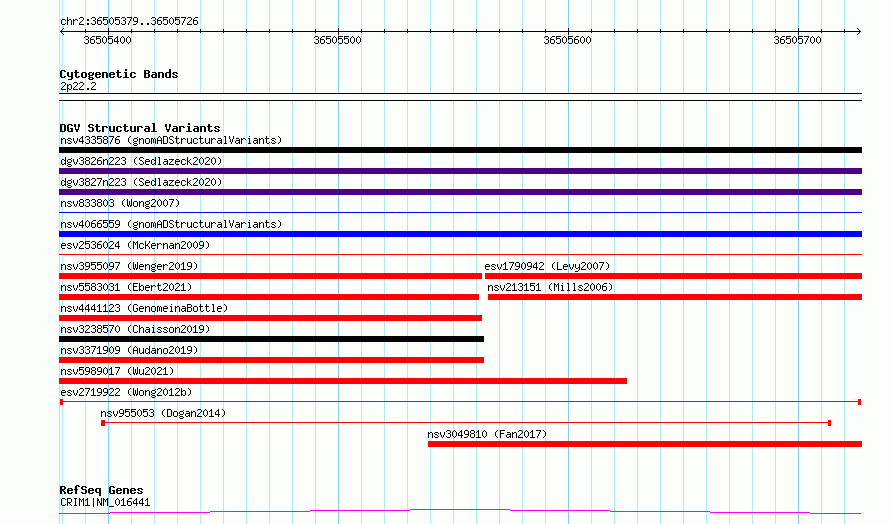Click the nsv5989017 (Wu2021) label
This screenshot has width=890, height=524.
[x=117, y=371]
